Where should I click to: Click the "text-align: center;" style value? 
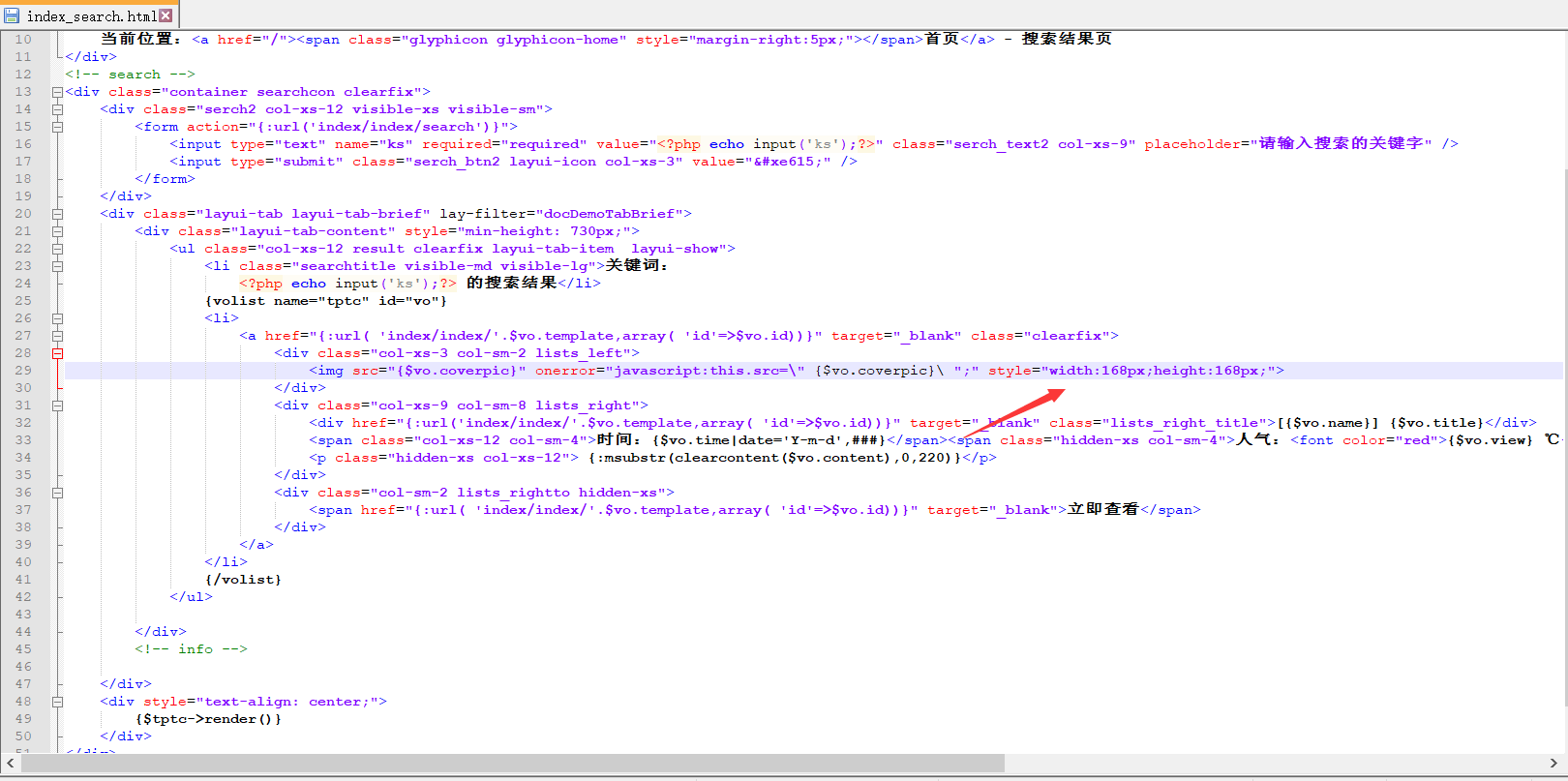[286, 702]
